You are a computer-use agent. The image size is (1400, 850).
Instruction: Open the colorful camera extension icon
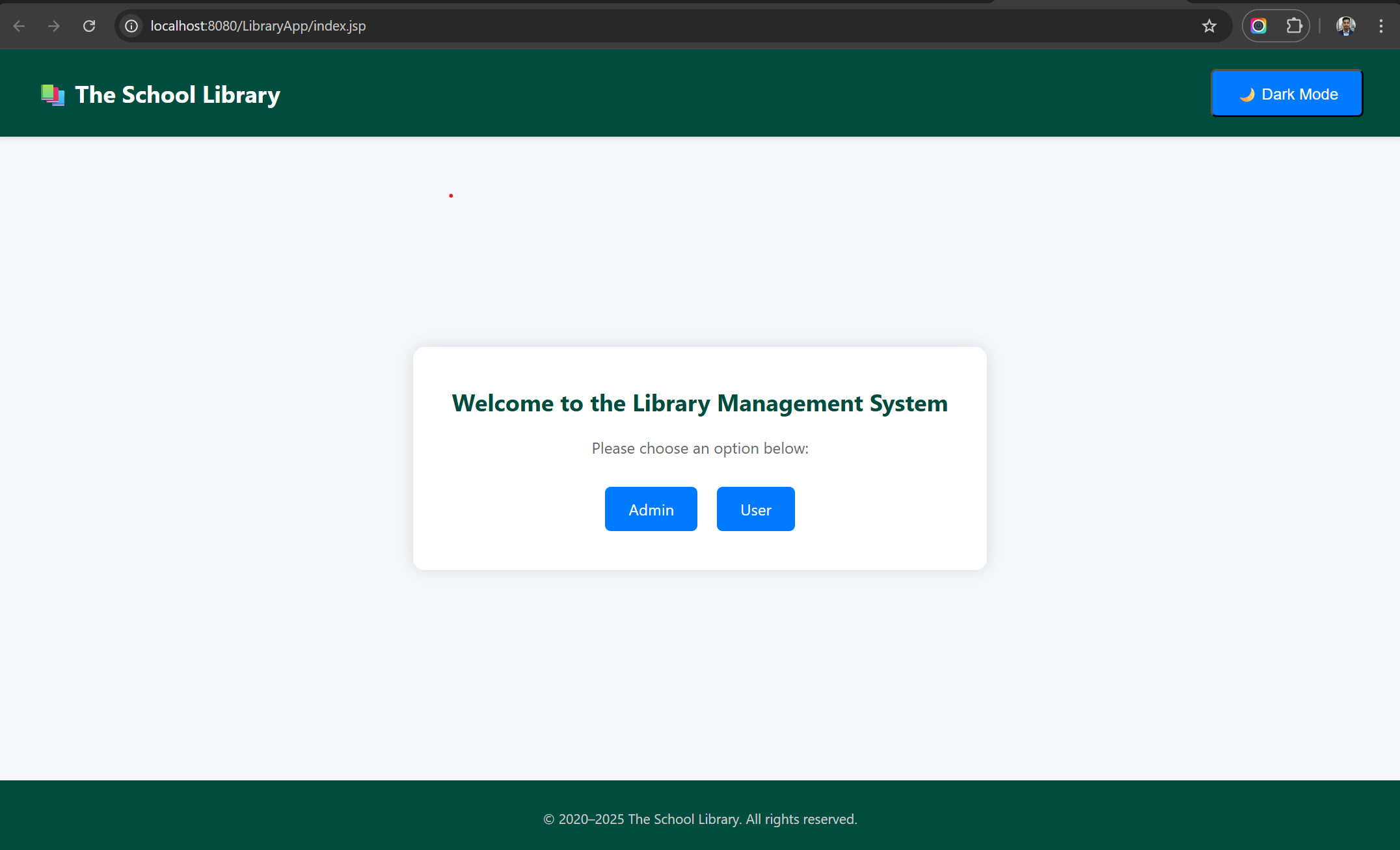1258,25
